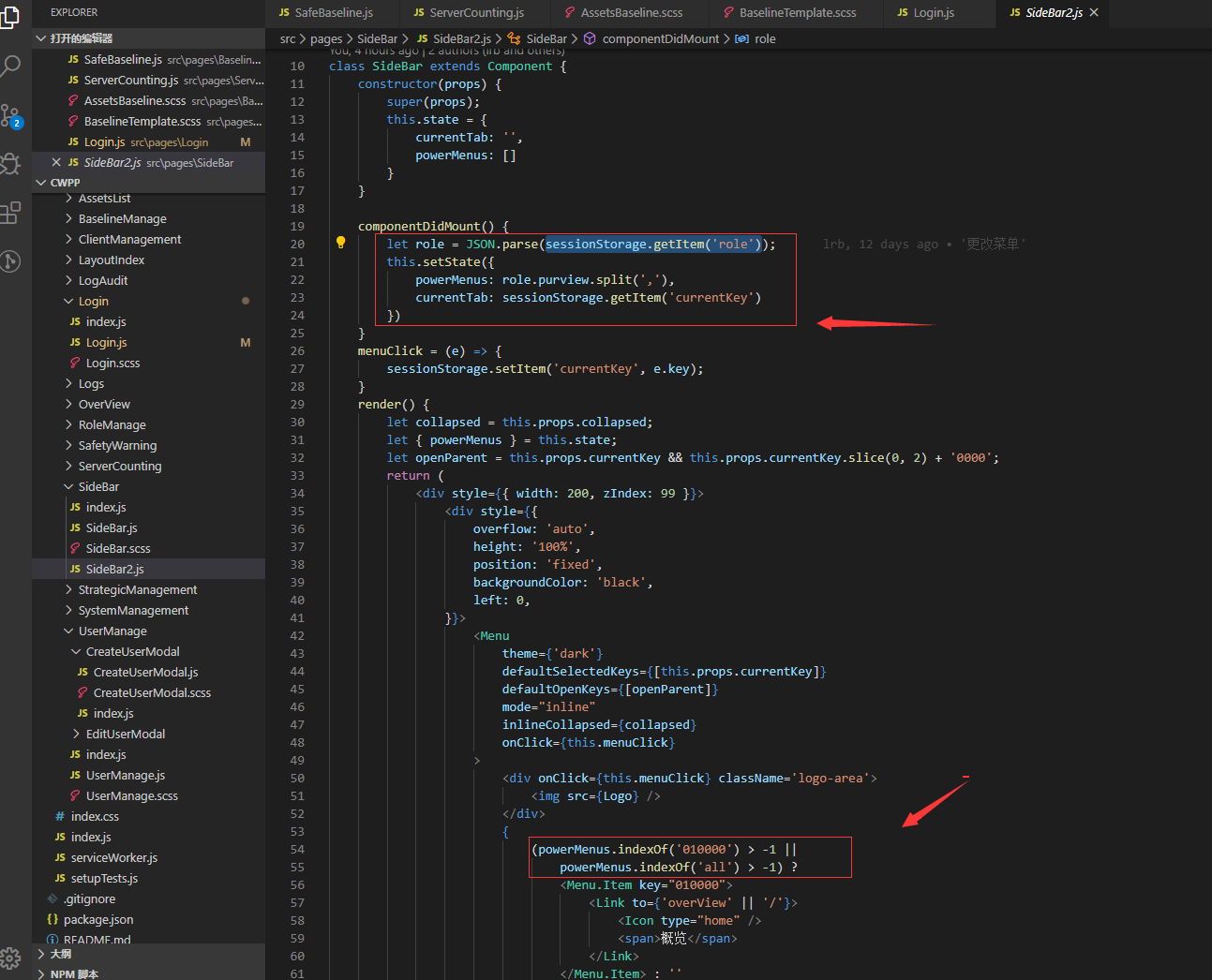Open the Search view in activity bar
This screenshot has height=980, width=1212.
[x=10, y=67]
